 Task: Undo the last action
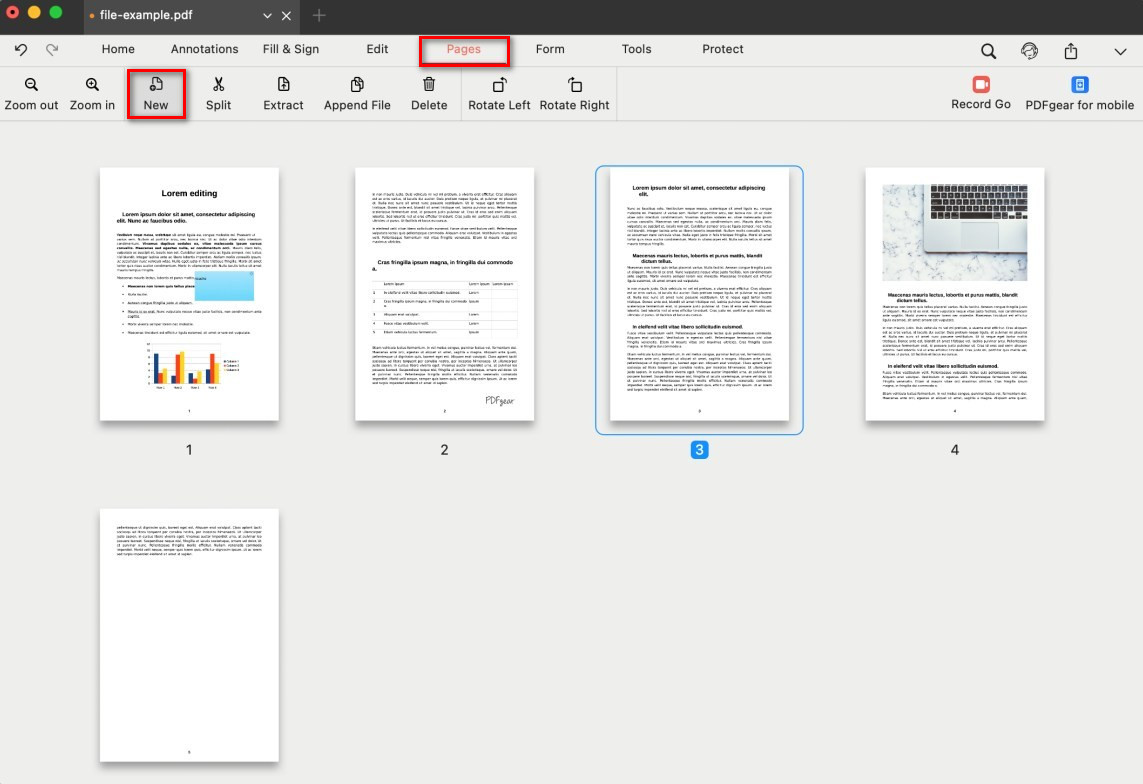(21, 49)
